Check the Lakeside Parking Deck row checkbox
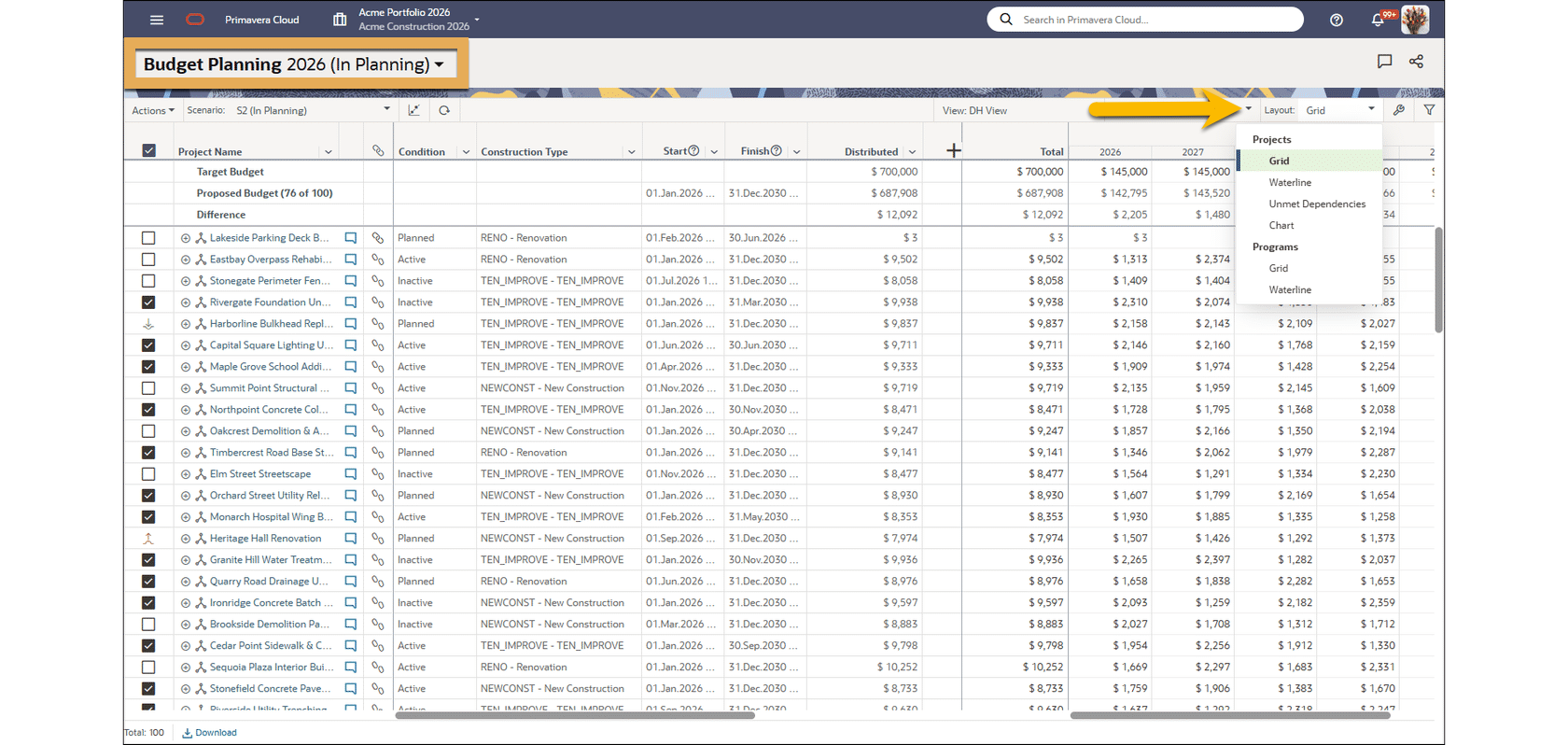 point(148,238)
